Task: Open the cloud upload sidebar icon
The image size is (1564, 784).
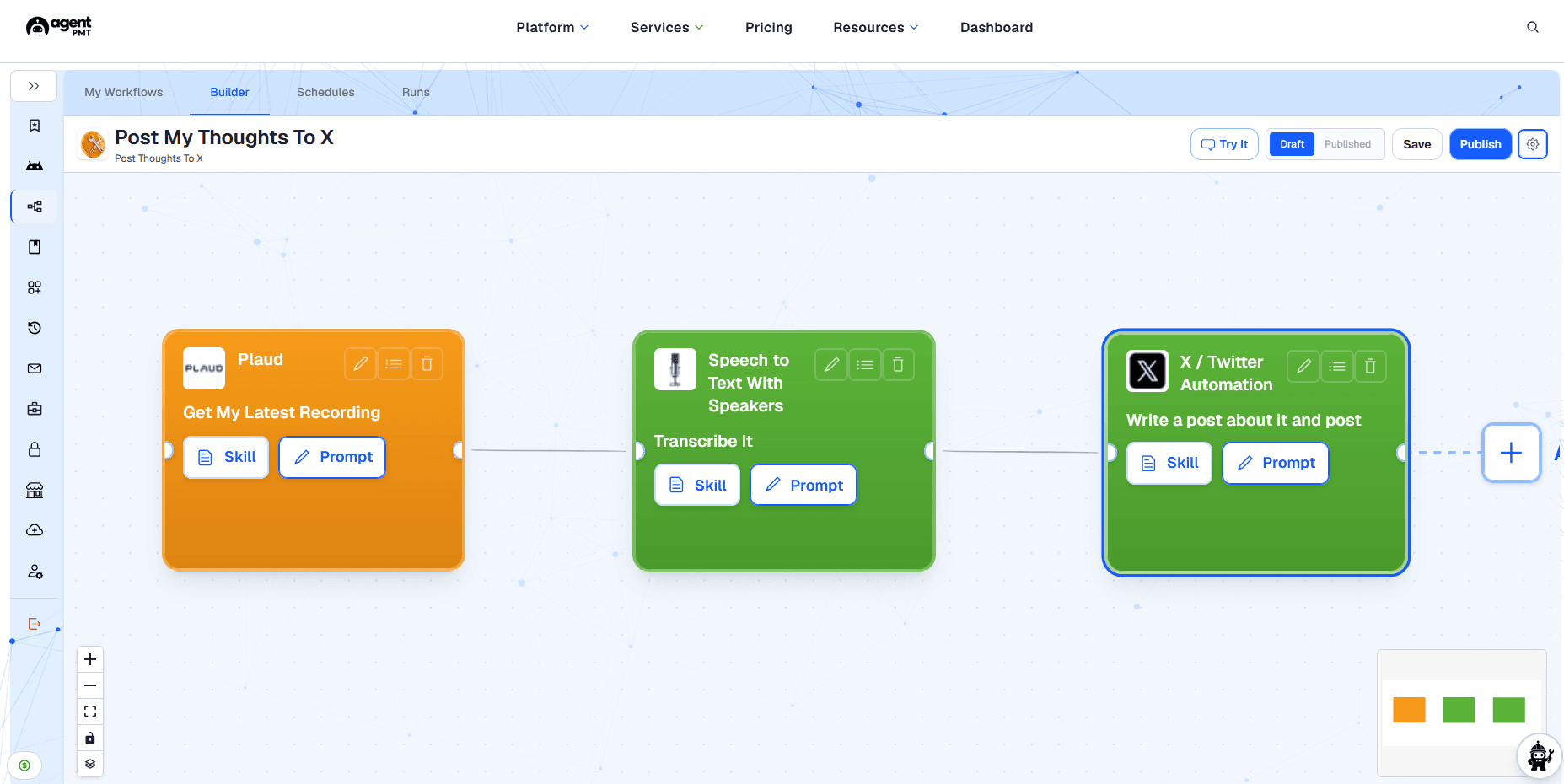Action: [x=35, y=530]
